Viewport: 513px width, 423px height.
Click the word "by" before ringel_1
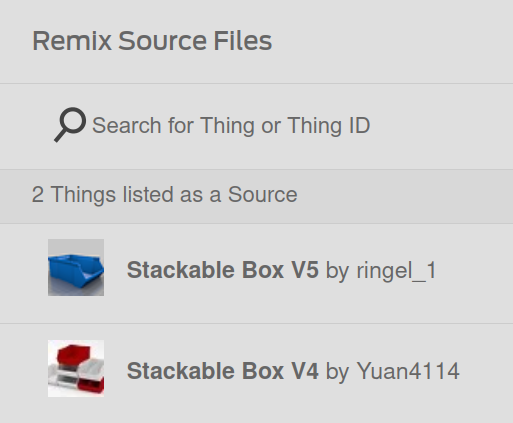click(x=337, y=271)
